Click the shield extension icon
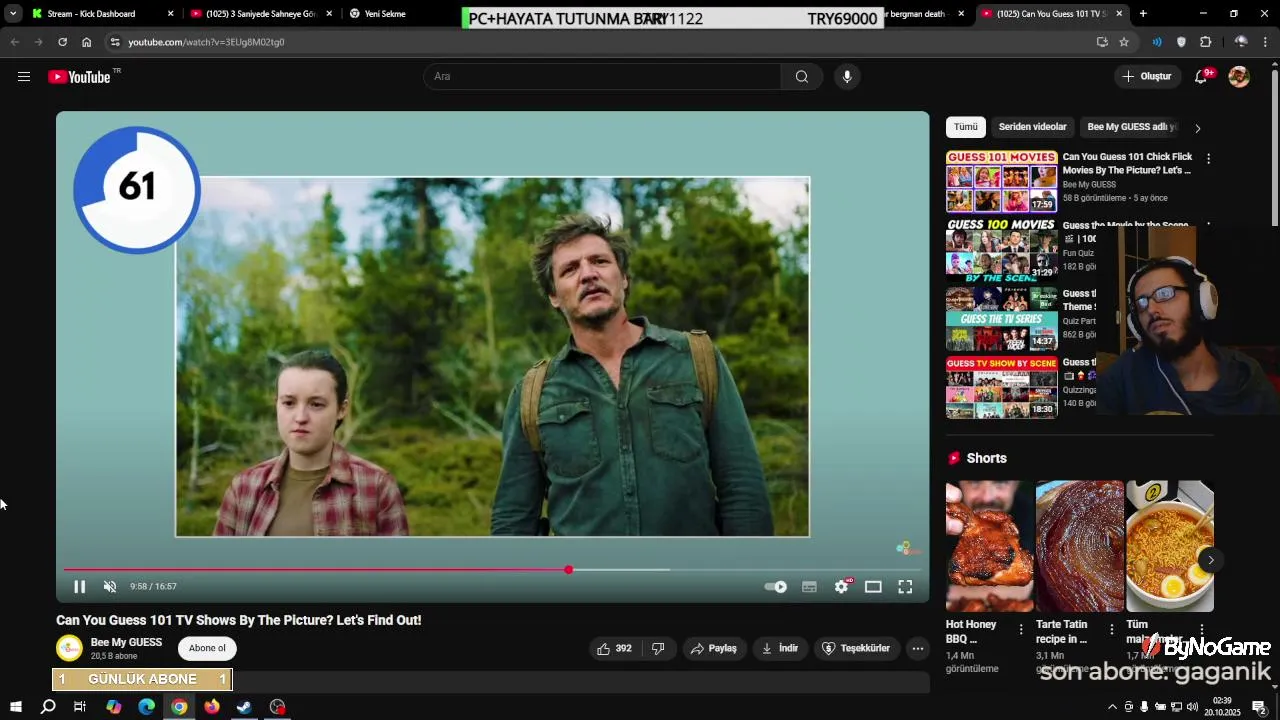Screen dimensions: 1280x720 point(1181,42)
